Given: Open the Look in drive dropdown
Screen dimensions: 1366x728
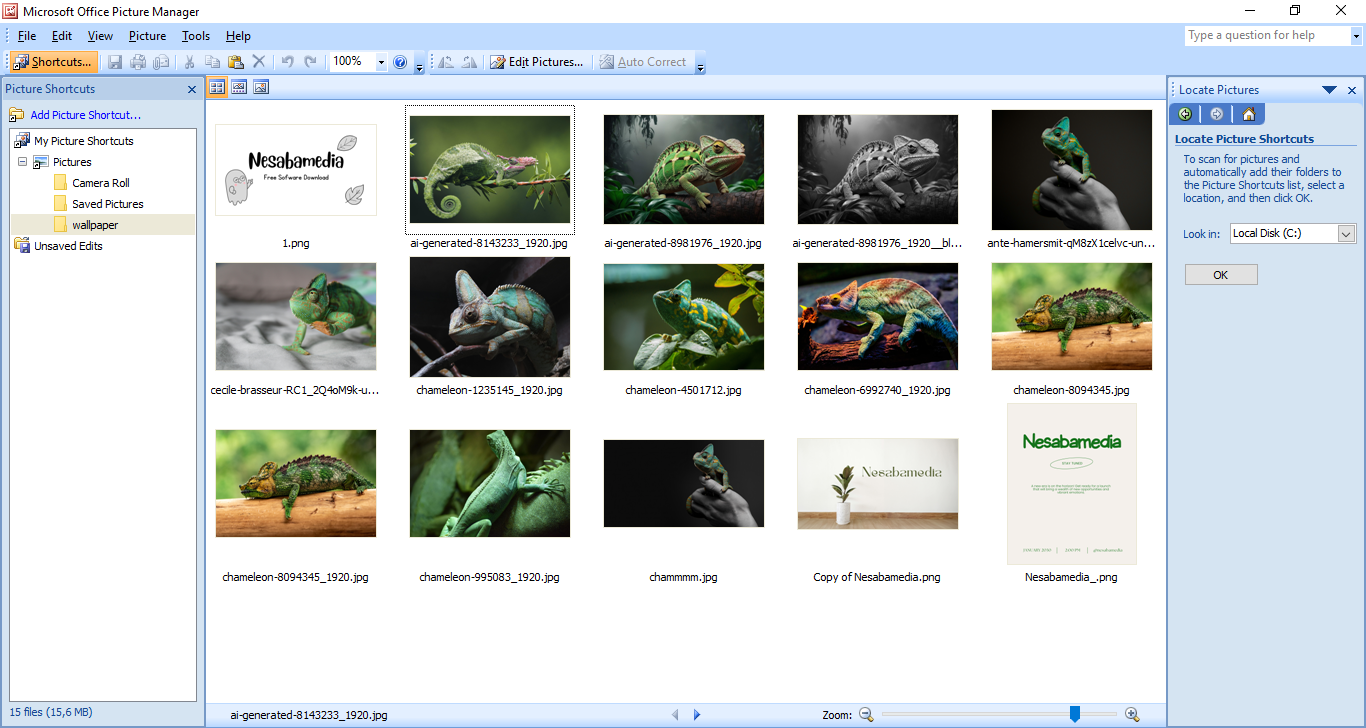Looking at the screenshot, I should [x=1346, y=234].
